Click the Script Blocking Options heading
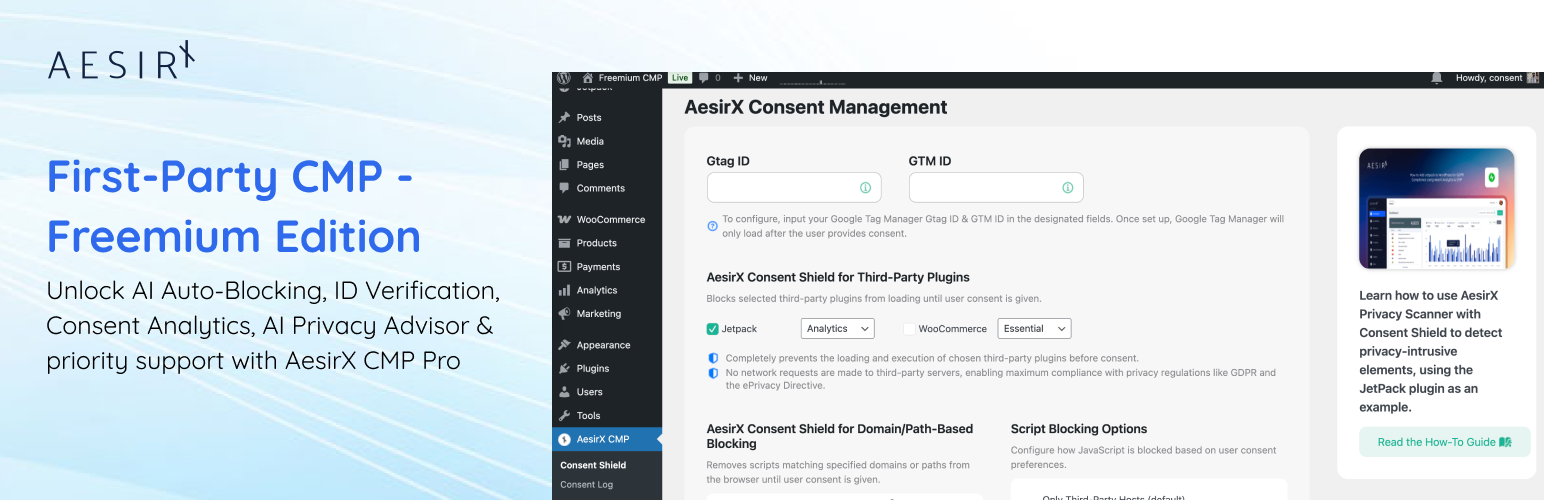1544x500 pixels. [x=1079, y=429]
